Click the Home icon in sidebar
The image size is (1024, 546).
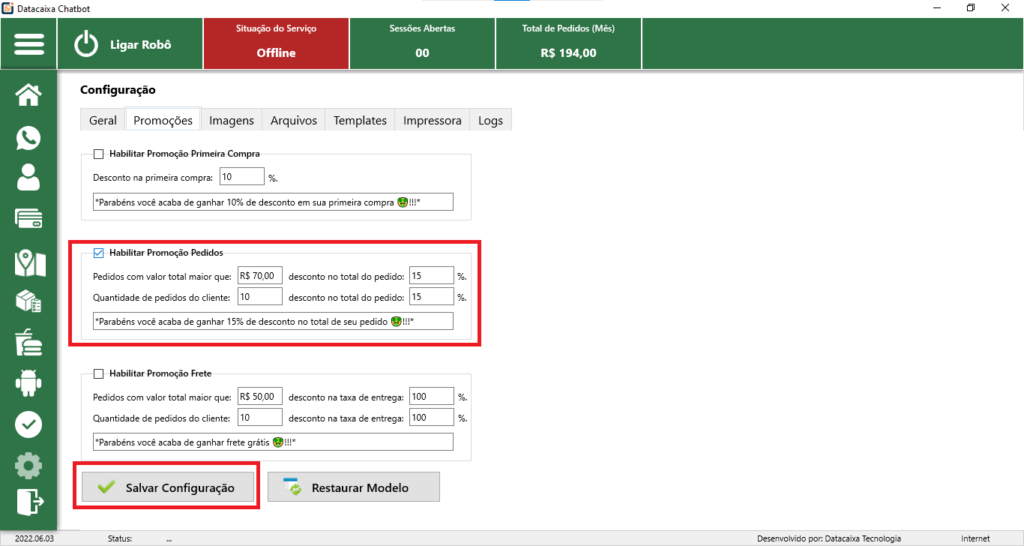[29, 95]
